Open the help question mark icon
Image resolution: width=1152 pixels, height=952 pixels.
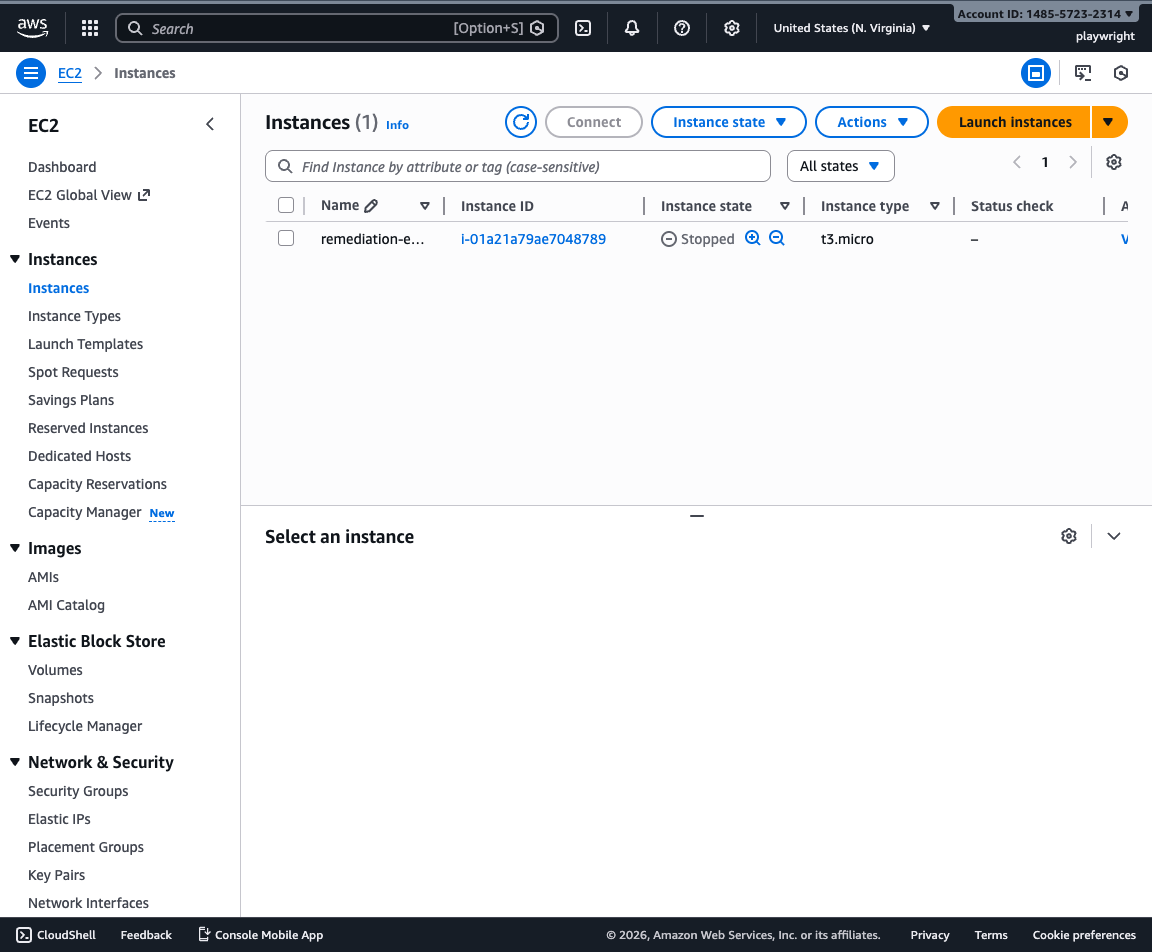coord(682,28)
